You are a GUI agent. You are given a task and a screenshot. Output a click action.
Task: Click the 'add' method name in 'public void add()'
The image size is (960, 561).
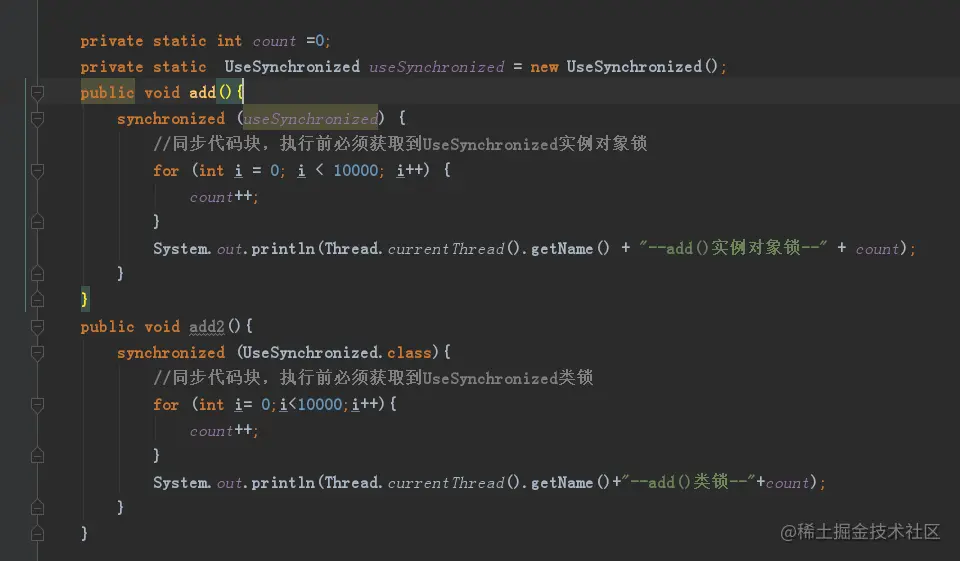[202, 92]
